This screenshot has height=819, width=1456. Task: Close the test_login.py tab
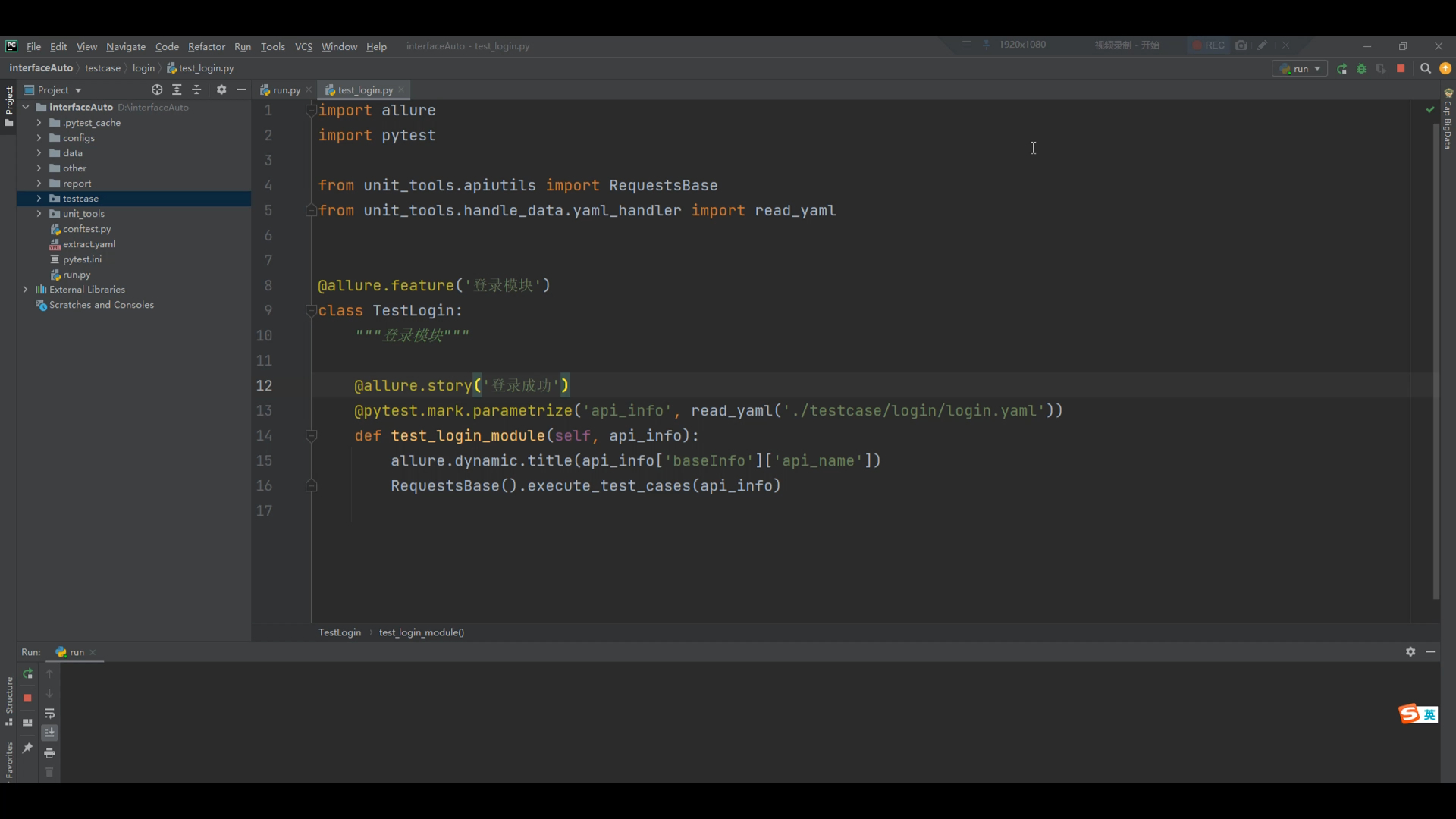pyautogui.click(x=402, y=90)
